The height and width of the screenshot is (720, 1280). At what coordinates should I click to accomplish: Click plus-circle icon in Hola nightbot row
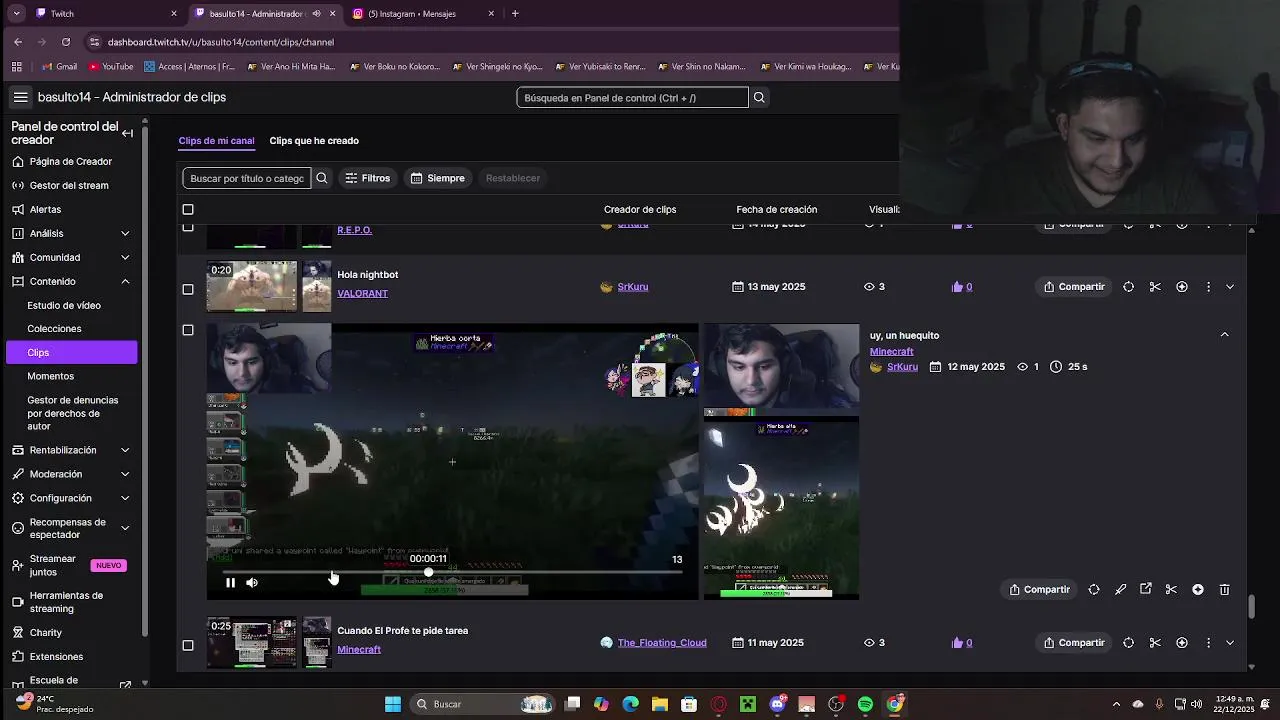coord(1182,287)
